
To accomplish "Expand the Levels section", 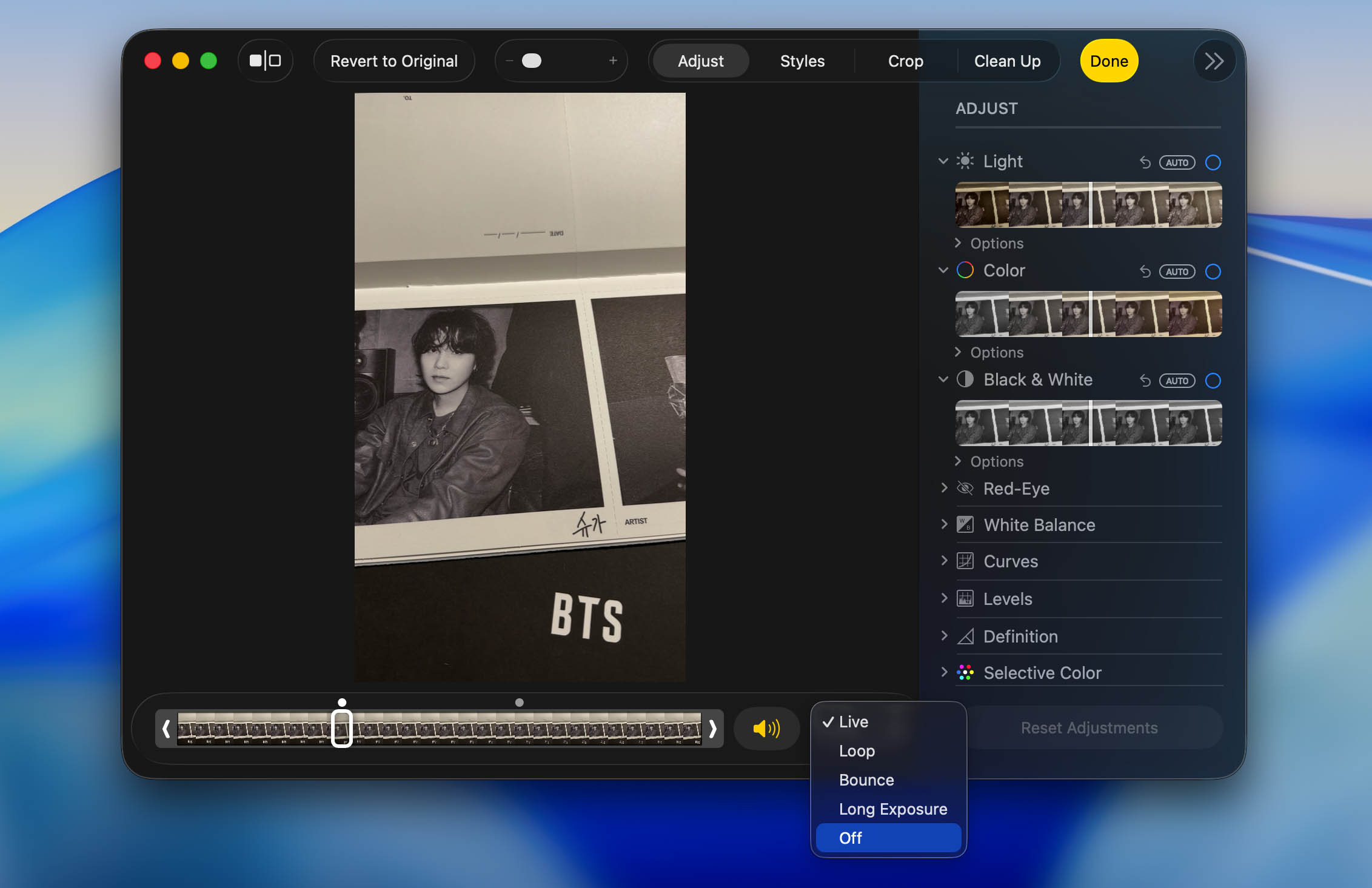I will click(944, 598).
